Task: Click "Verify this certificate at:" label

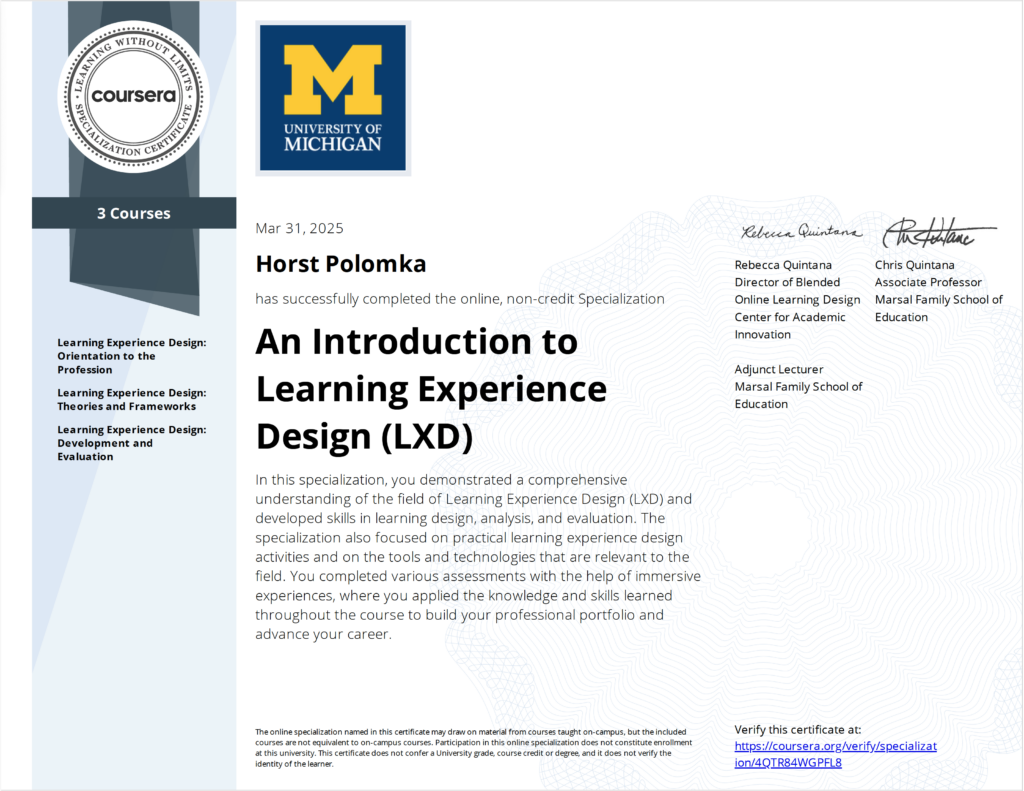Action: click(797, 730)
